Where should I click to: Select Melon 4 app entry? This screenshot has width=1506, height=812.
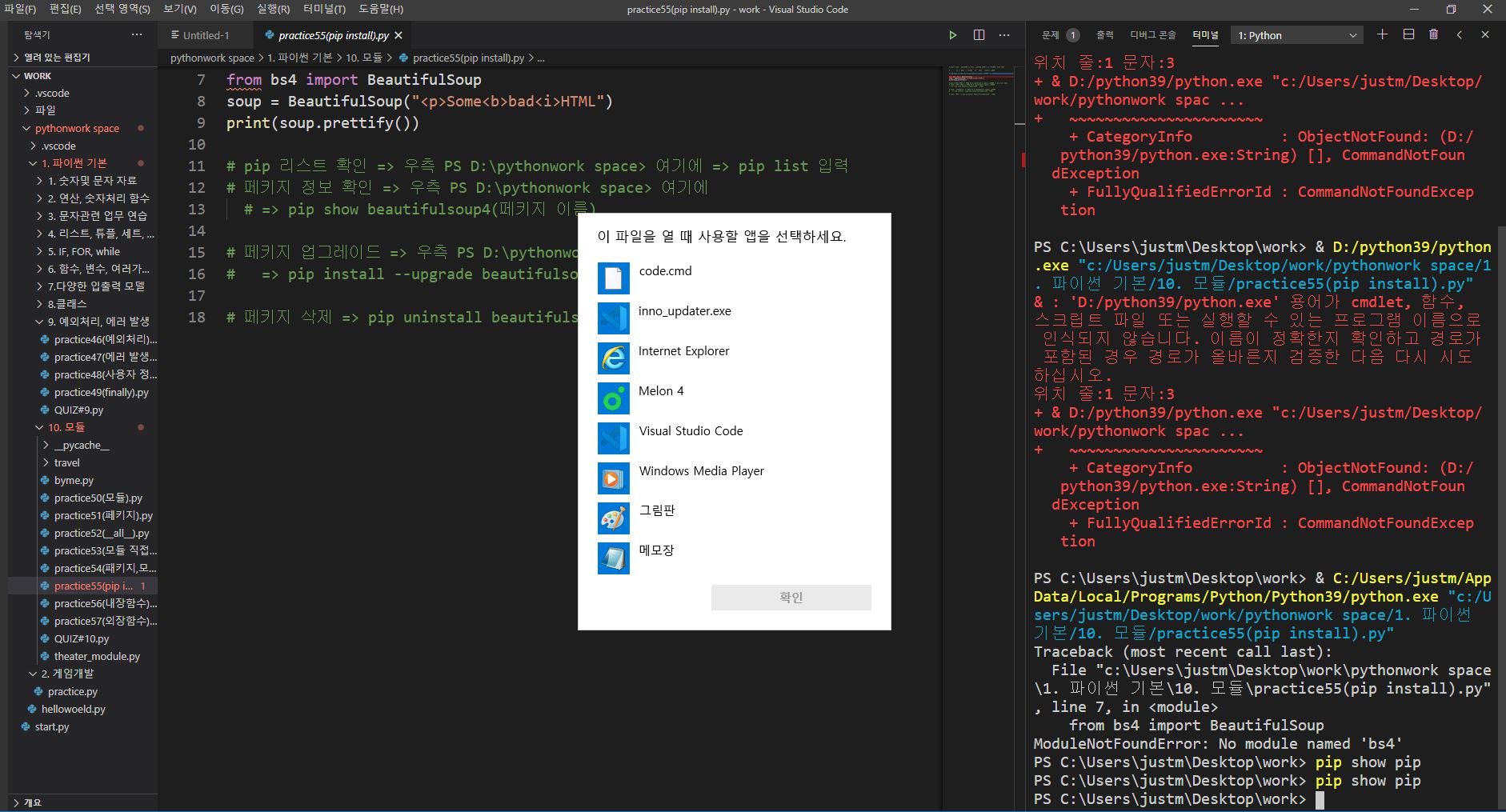(x=661, y=391)
